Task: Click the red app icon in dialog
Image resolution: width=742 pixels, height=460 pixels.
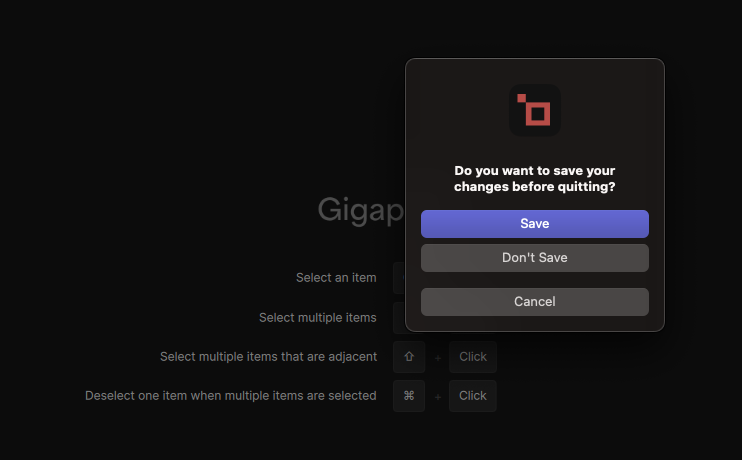Action: coord(535,110)
